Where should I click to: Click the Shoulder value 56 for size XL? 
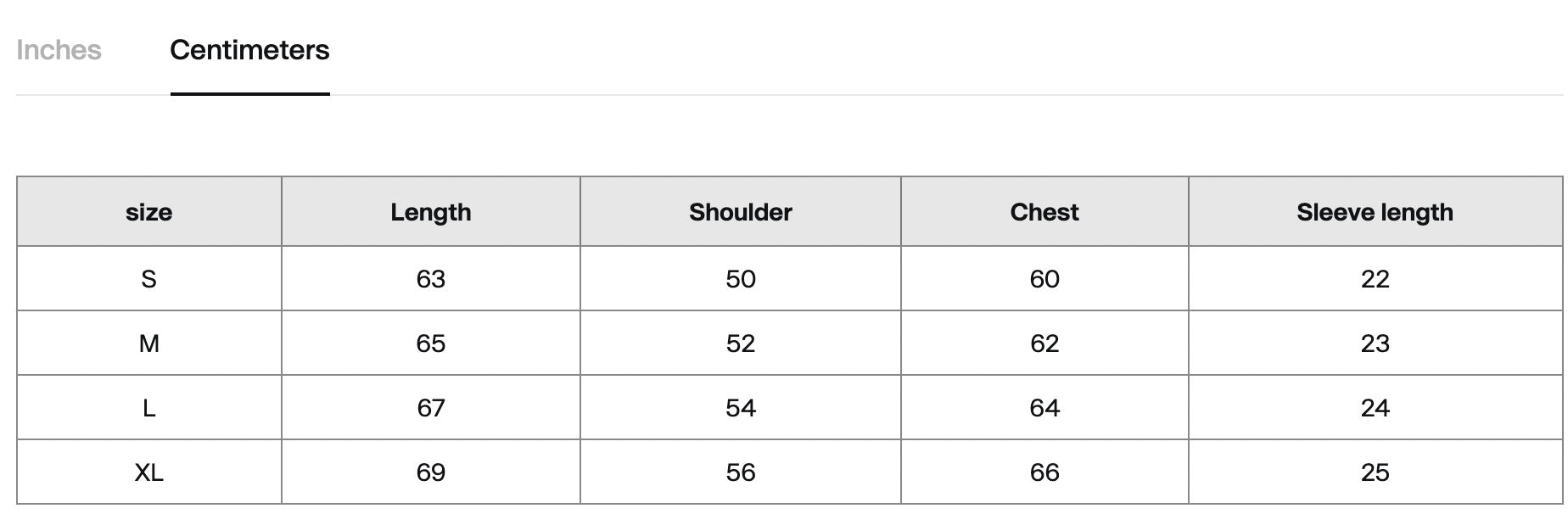coord(740,472)
